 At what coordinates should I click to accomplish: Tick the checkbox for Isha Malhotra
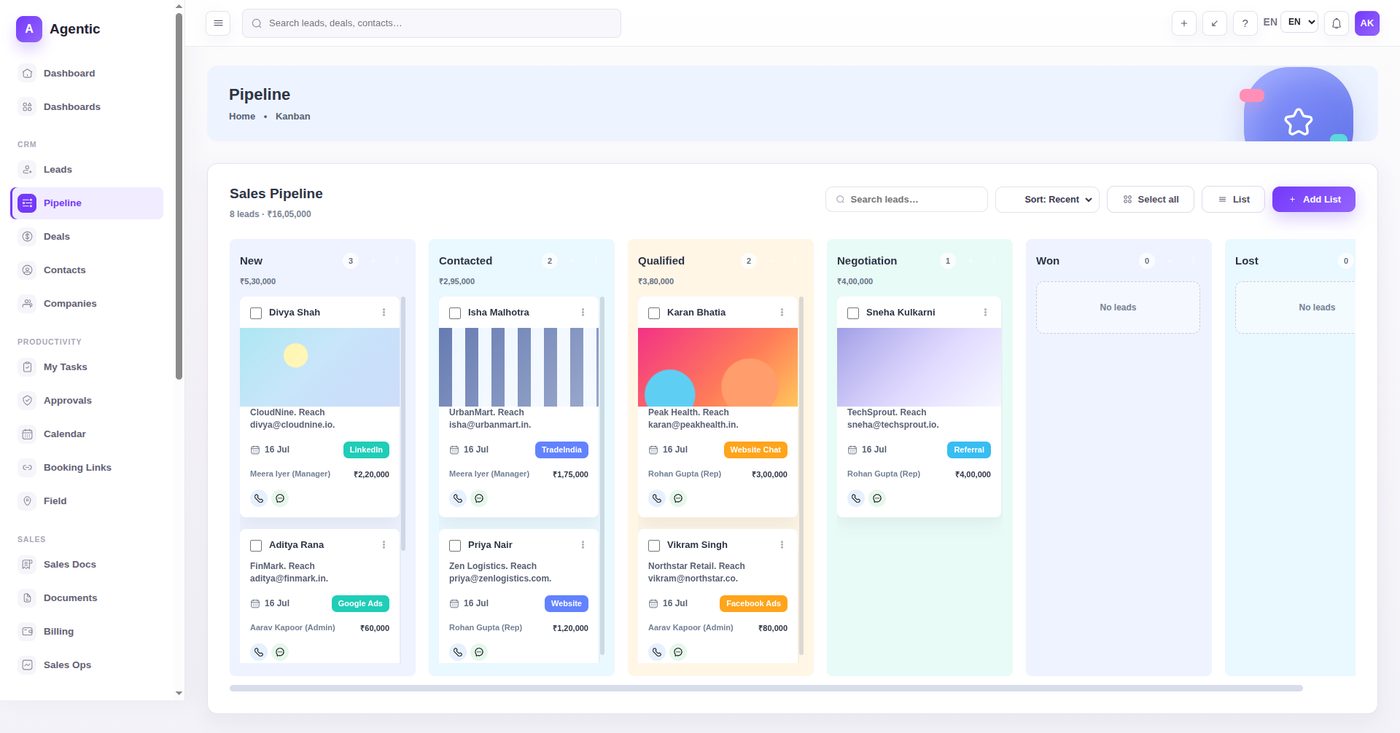coord(455,313)
